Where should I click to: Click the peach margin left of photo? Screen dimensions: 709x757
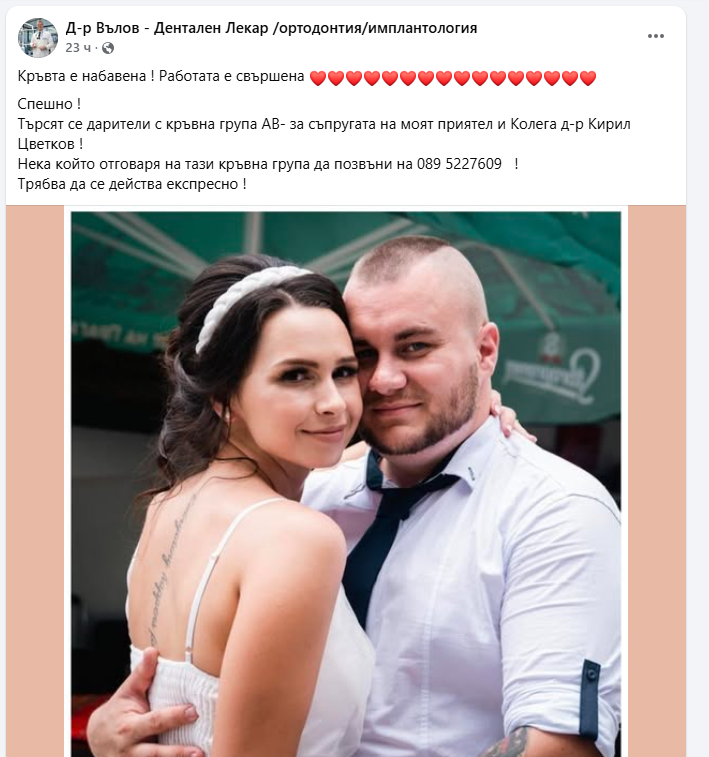pyautogui.click(x=35, y=481)
